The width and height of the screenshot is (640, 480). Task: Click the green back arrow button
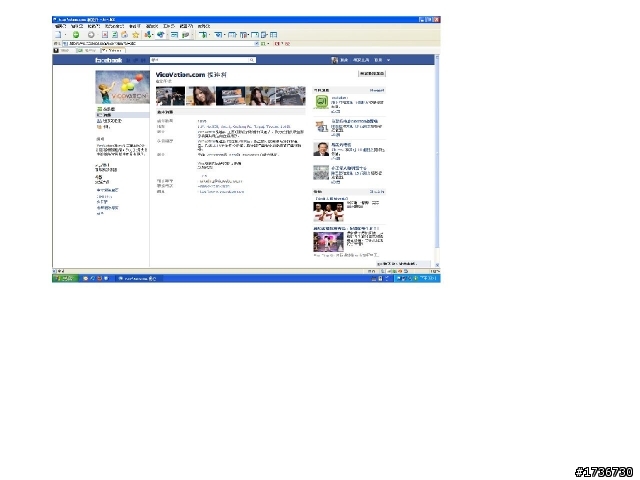[76, 35]
